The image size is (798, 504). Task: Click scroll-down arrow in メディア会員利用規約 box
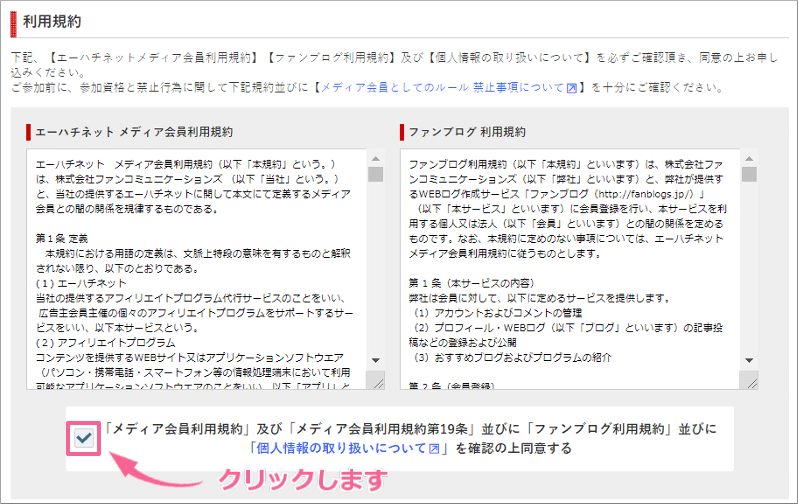376,360
